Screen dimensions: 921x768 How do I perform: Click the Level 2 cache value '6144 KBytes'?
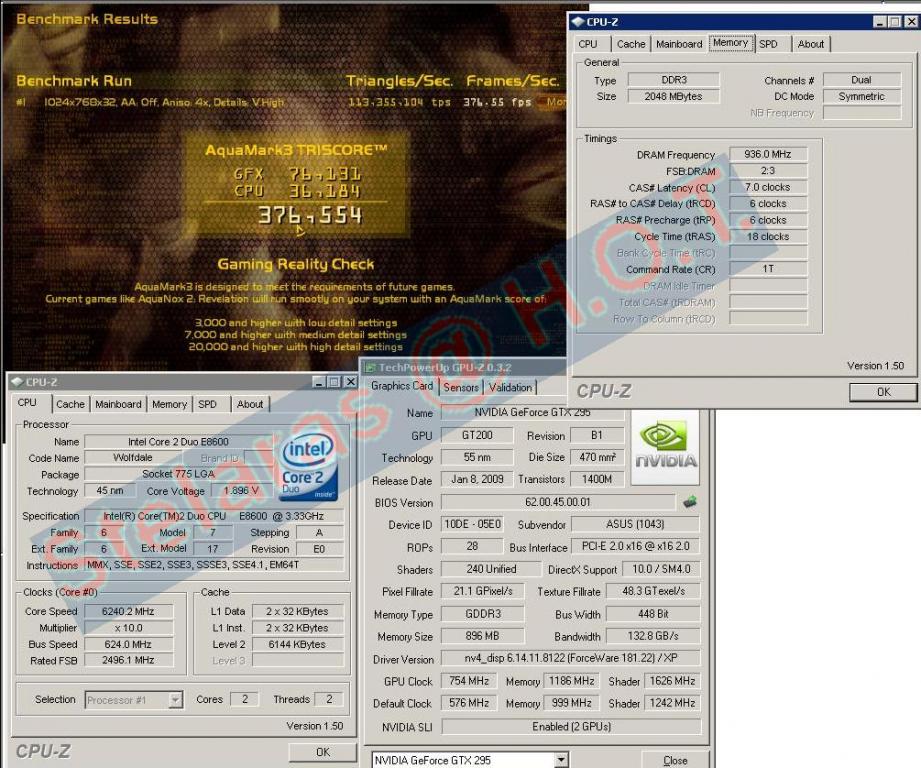click(297, 644)
